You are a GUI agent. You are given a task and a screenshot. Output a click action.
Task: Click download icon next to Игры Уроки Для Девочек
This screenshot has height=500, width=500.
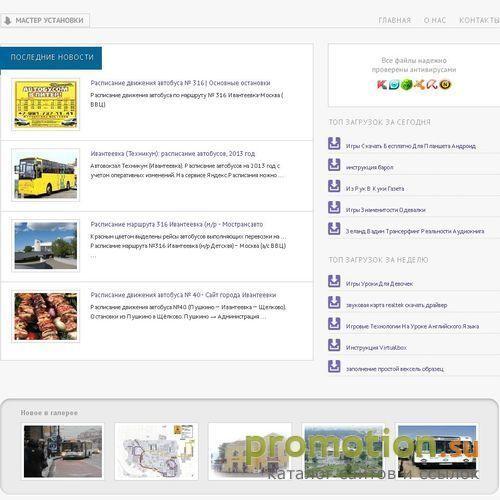tap(334, 281)
